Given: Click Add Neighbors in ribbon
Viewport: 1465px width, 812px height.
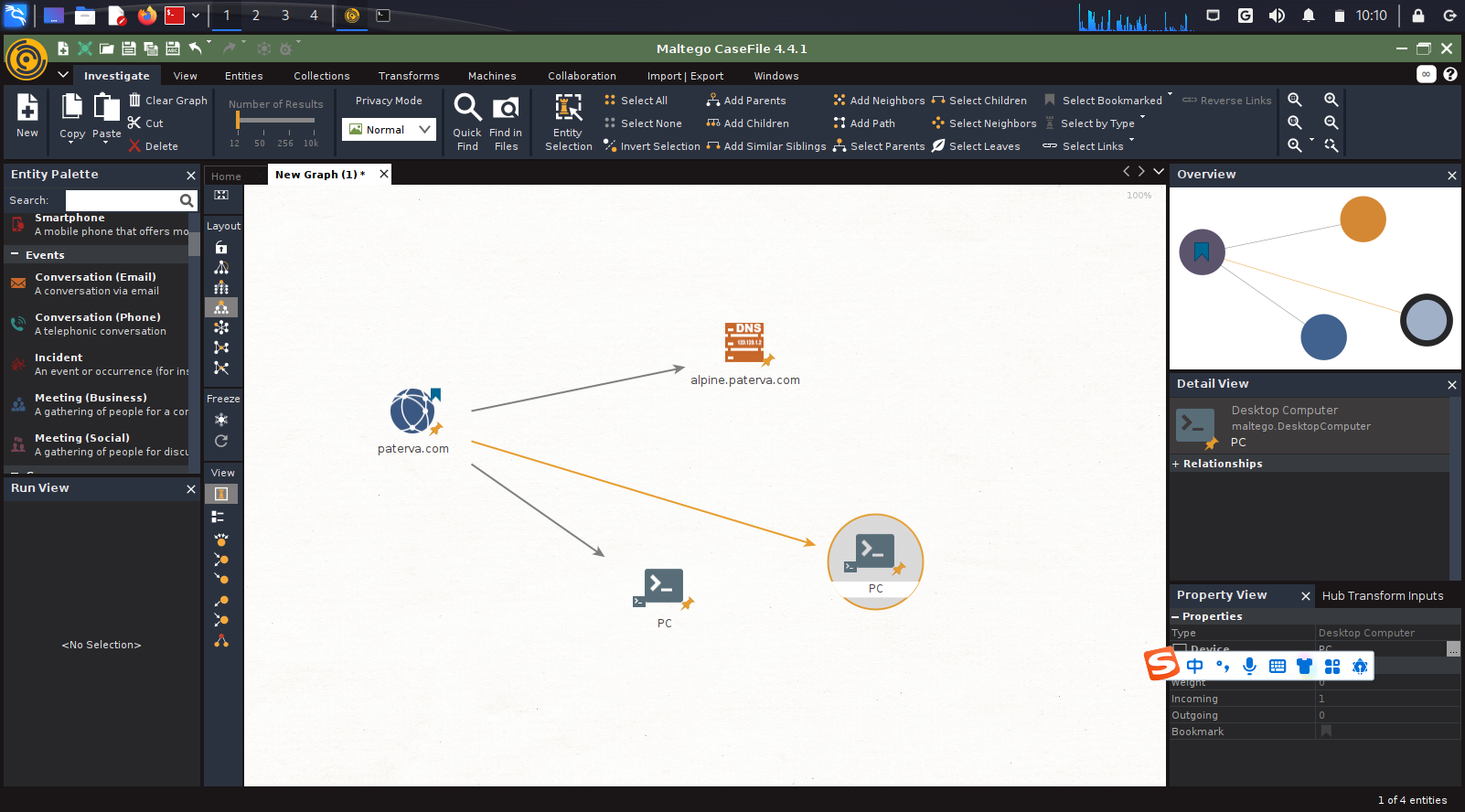Looking at the screenshot, I should pos(879,100).
